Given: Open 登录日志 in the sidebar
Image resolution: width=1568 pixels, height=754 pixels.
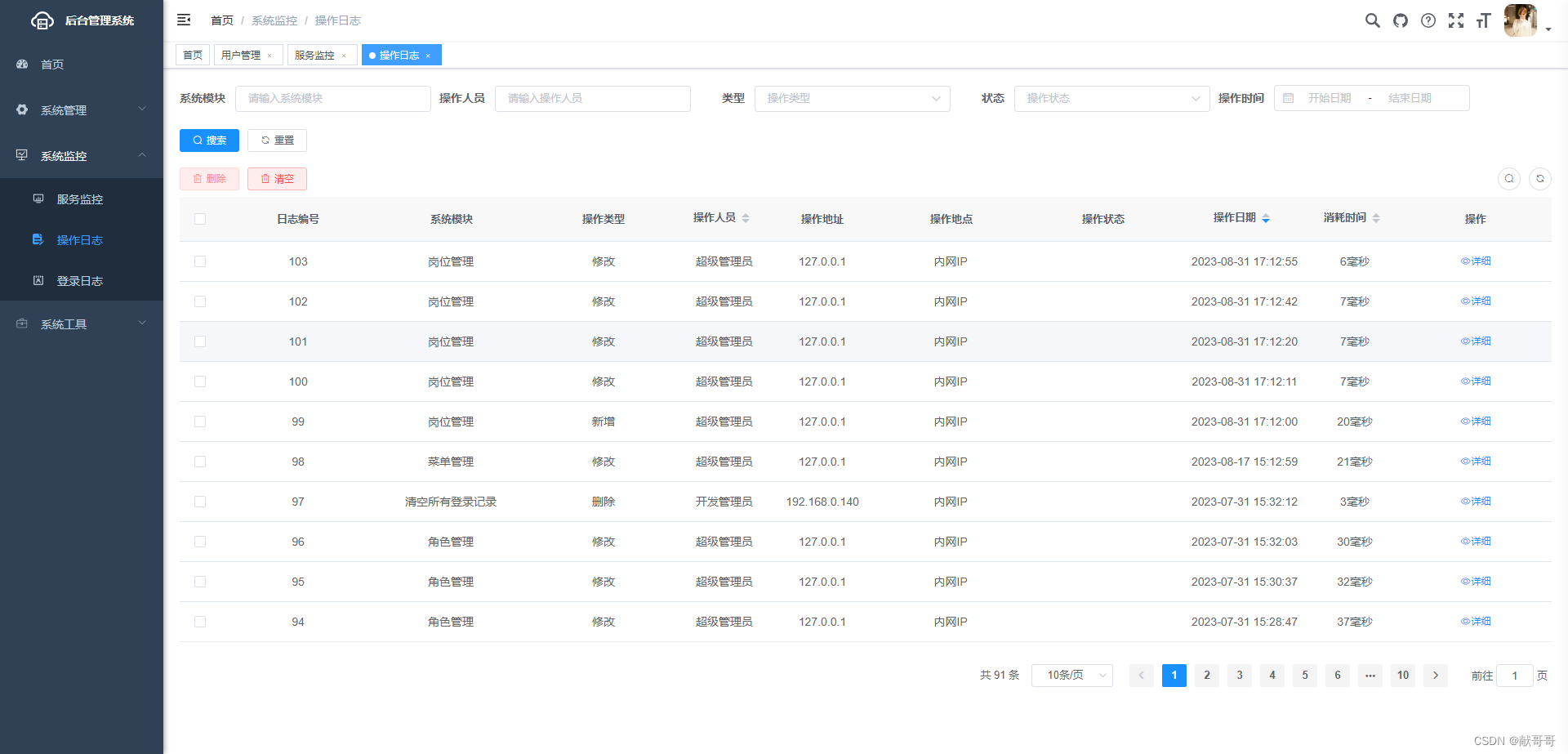Looking at the screenshot, I should pos(80,280).
